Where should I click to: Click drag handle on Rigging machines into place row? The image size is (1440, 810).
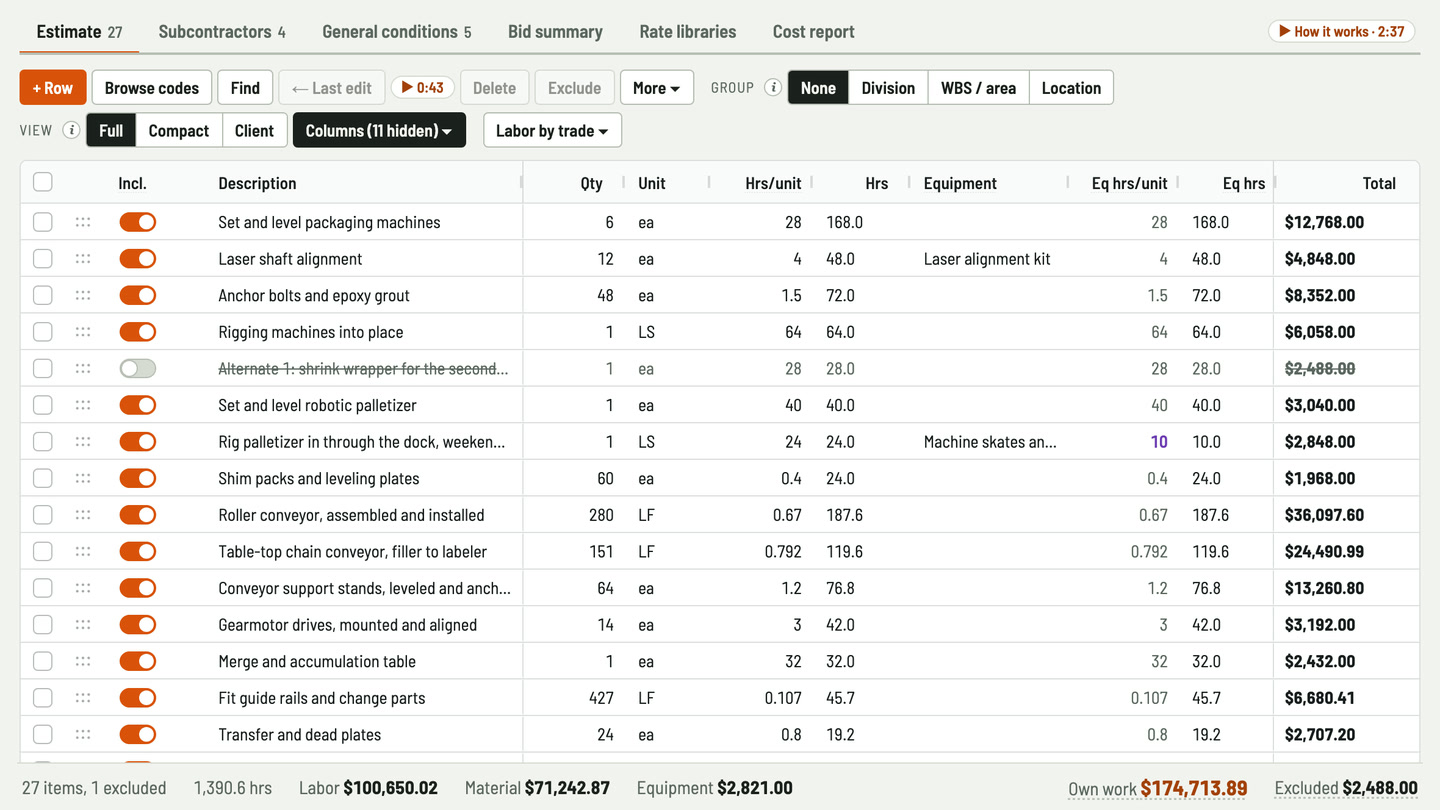pos(83,332)
